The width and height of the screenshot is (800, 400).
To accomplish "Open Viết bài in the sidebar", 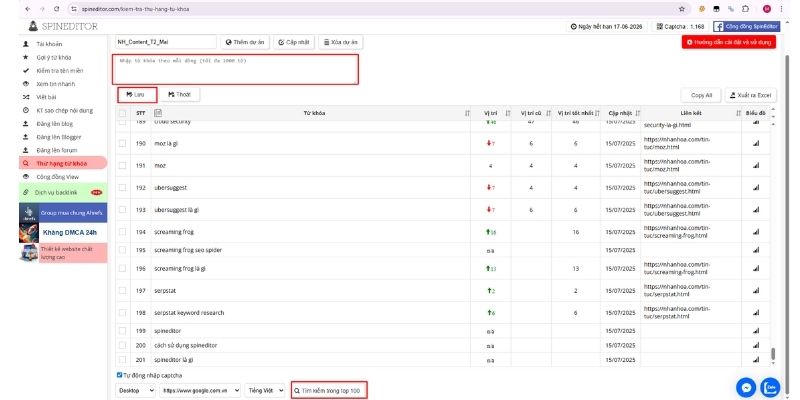I will (45, 97).
